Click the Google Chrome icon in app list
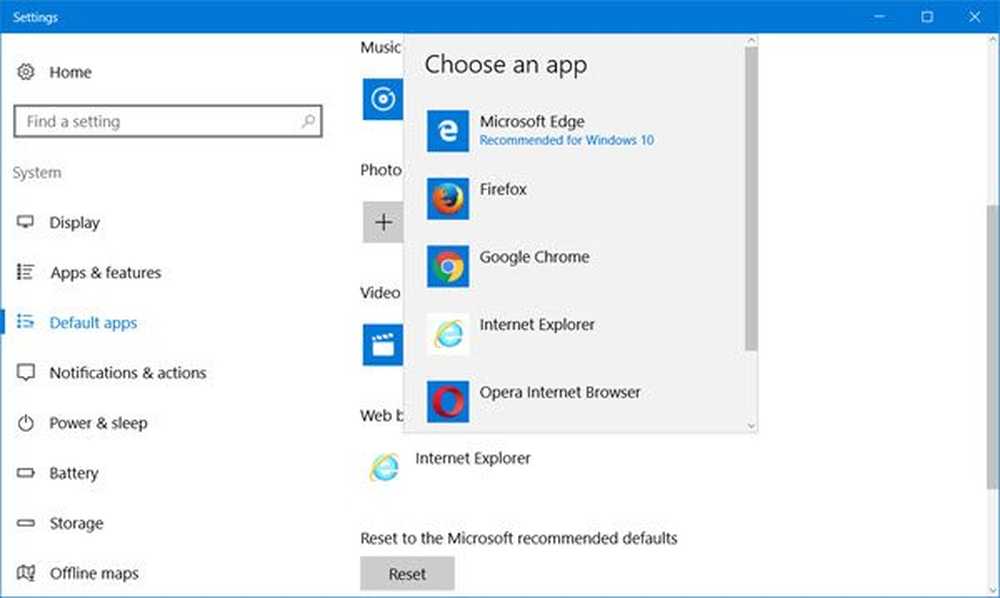Screen dimensions: 1000x598 tap(448, 266)
